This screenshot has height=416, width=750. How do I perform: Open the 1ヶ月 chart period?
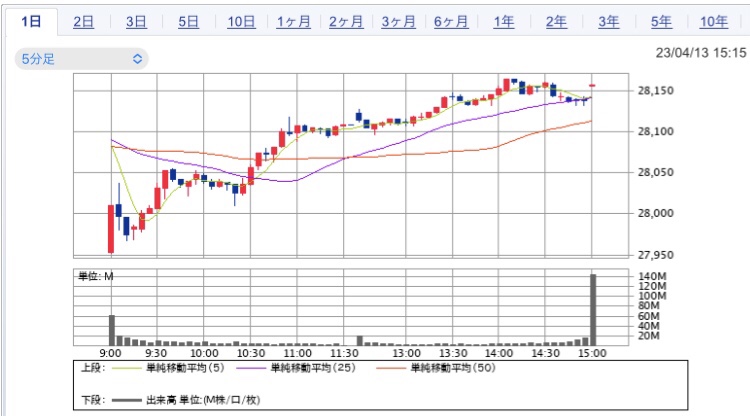(294, 22)
